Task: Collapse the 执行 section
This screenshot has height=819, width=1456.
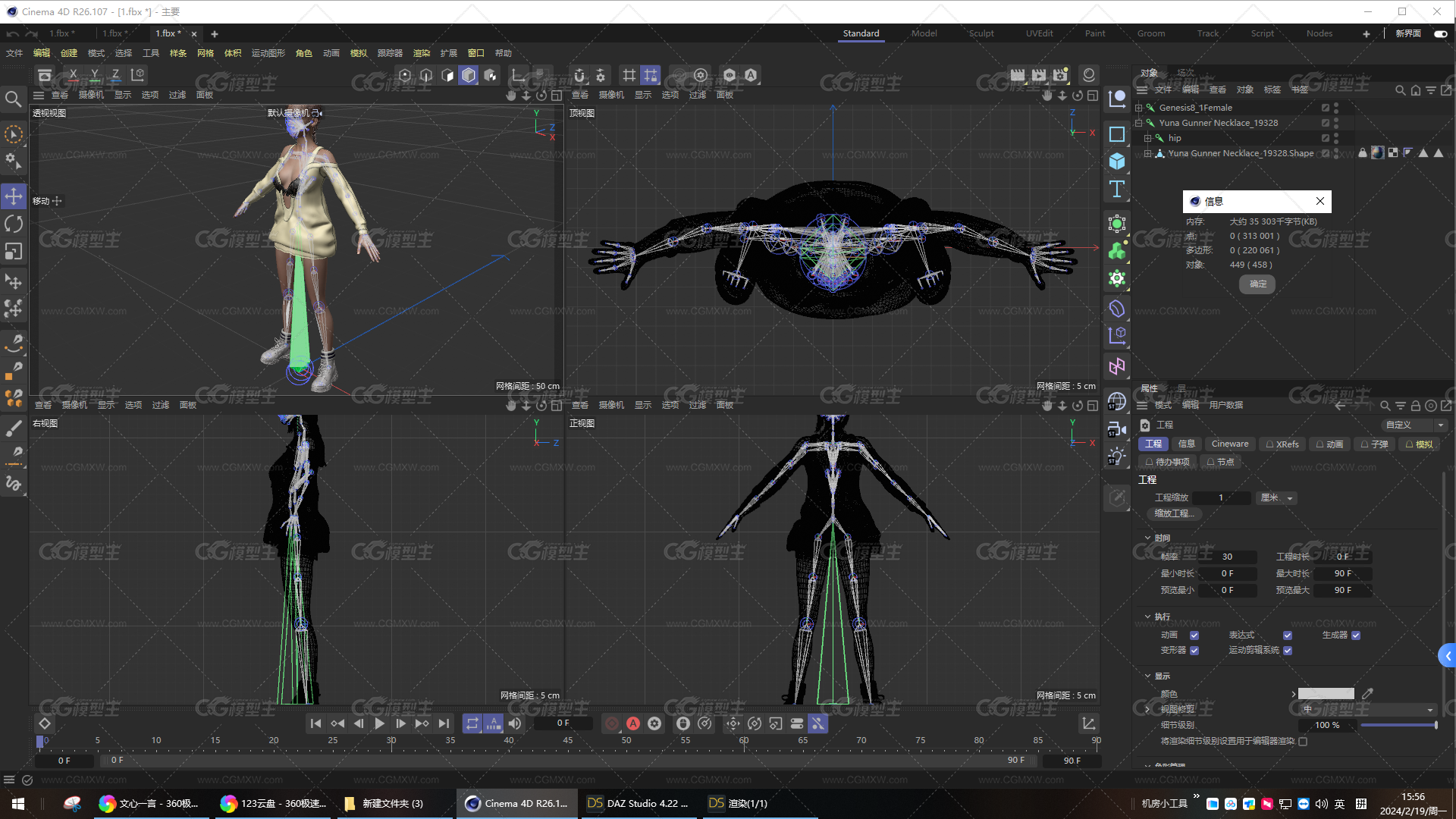Action: click(1147, 617)
